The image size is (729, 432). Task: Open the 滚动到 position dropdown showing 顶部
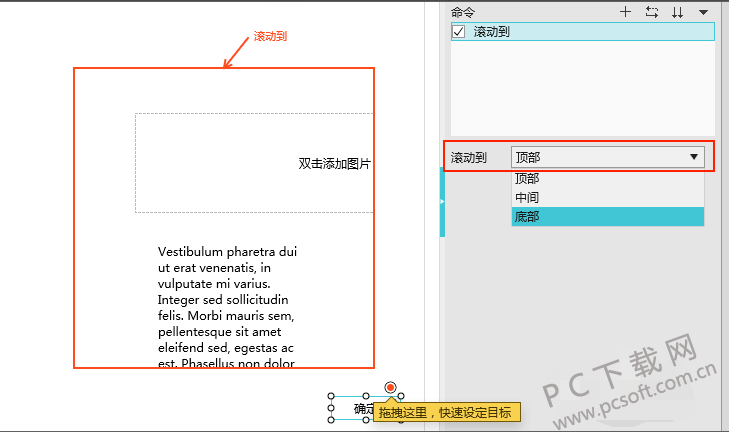(x=608, y=157)
